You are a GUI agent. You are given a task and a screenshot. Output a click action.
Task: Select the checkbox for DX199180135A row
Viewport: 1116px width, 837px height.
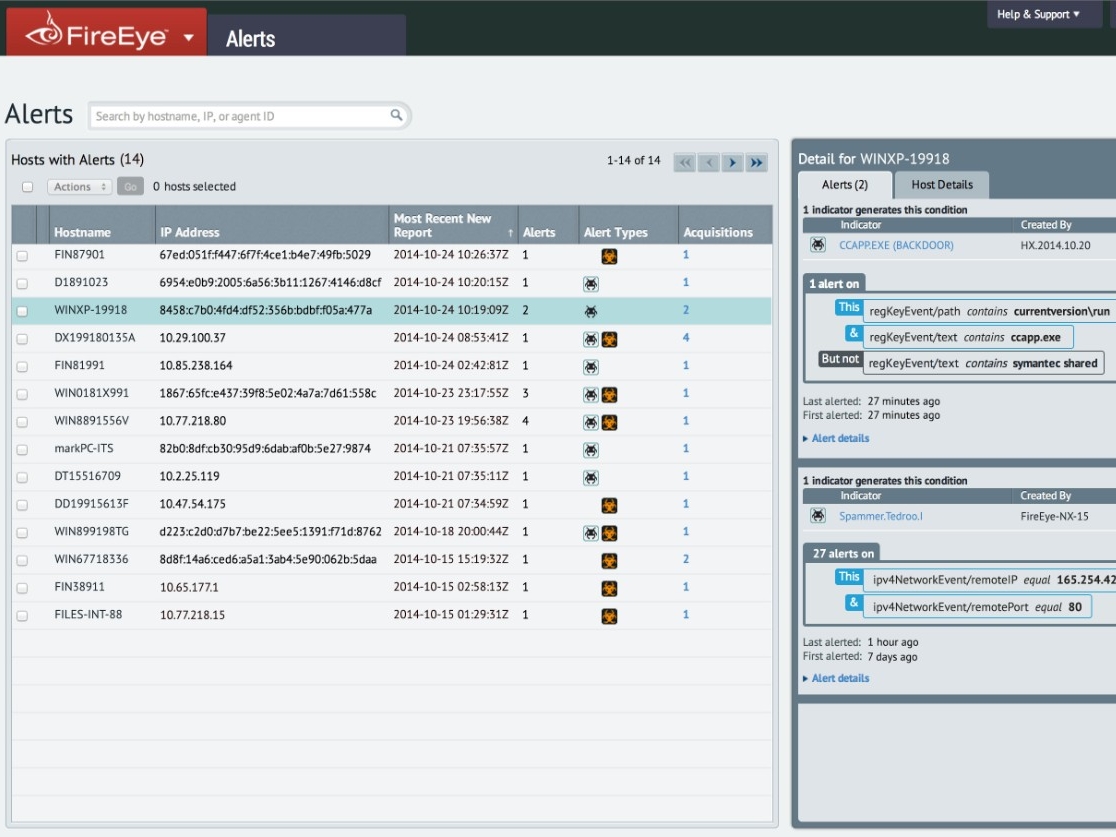pyautogui.click(x=23, y=339)
